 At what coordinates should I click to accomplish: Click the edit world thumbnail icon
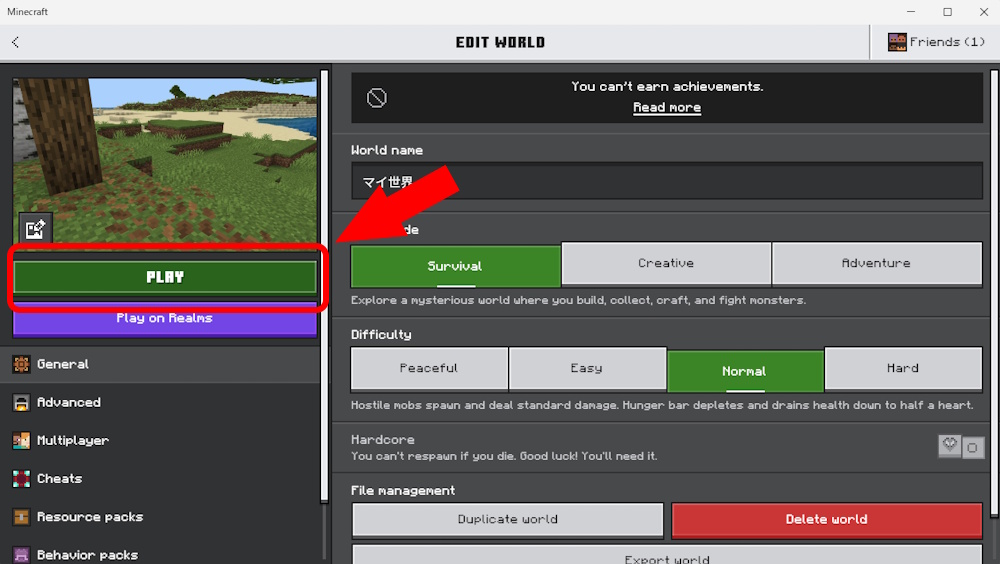[x=35, y=228]
